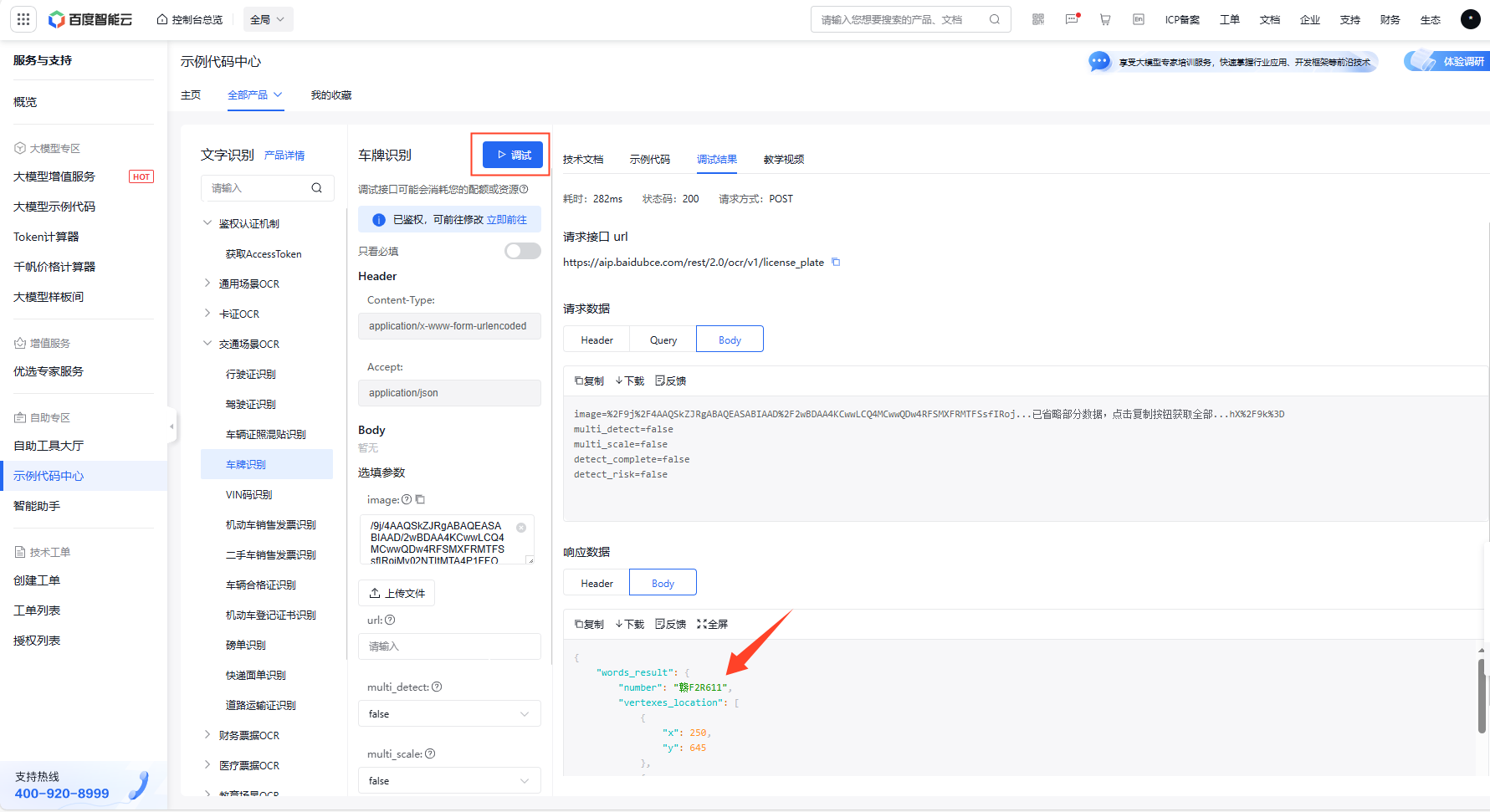
Task: Copy the image parameter value
Action: [420, 499]
